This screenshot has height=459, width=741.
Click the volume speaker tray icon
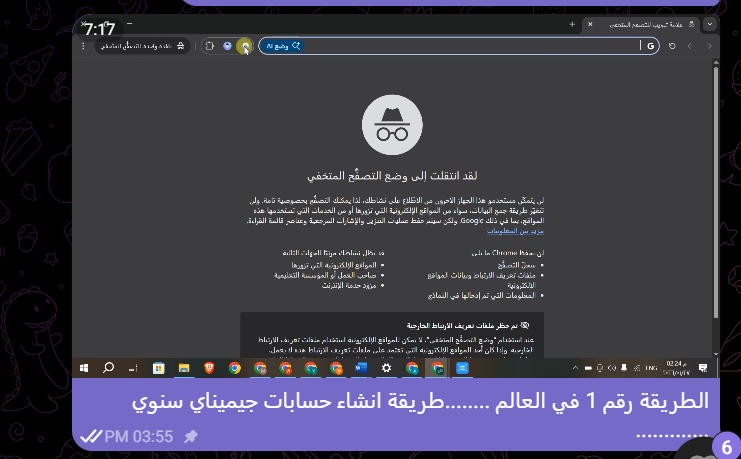[612, 368]
